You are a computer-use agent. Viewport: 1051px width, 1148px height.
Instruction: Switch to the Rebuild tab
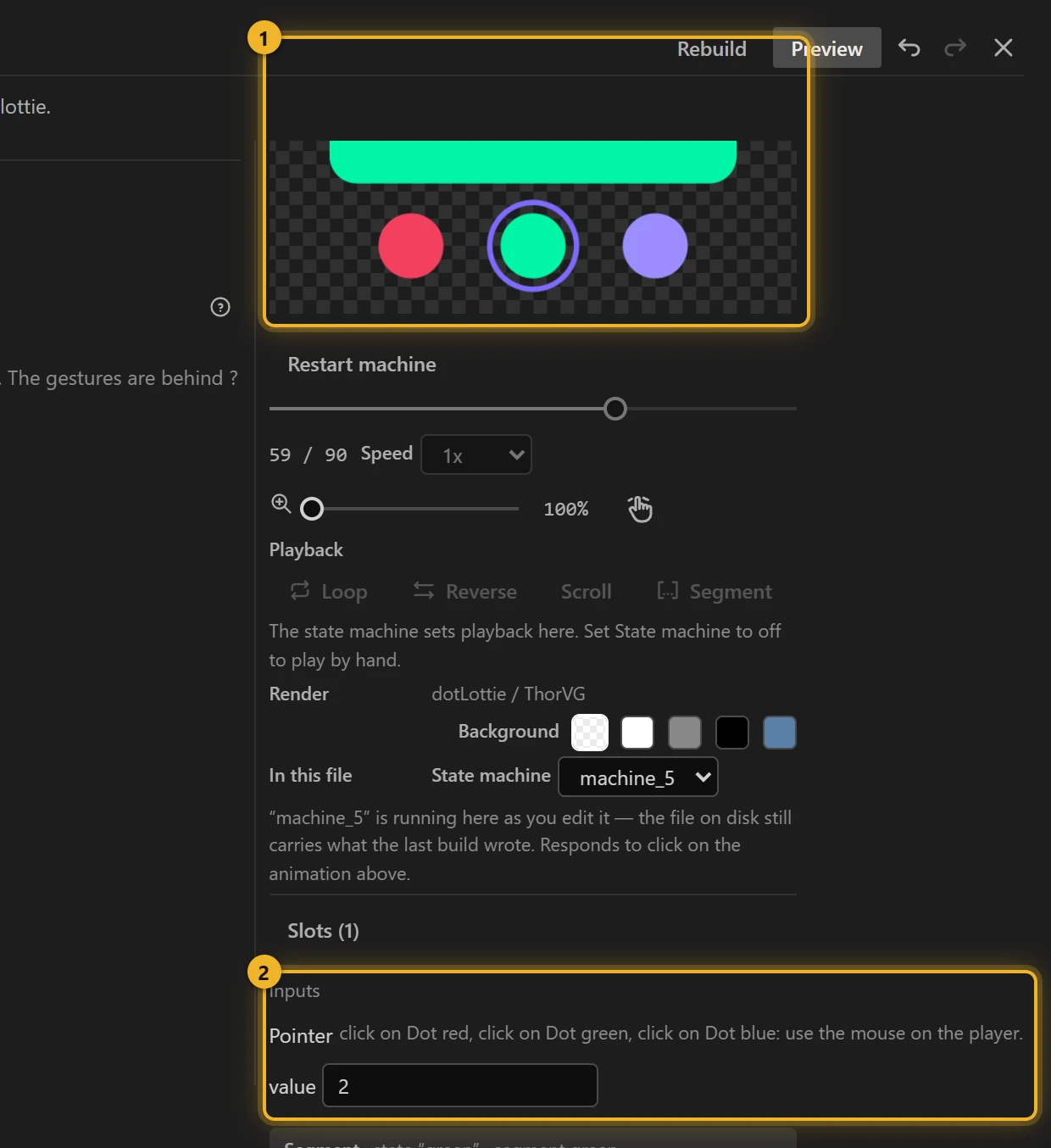tap(712, 49)
